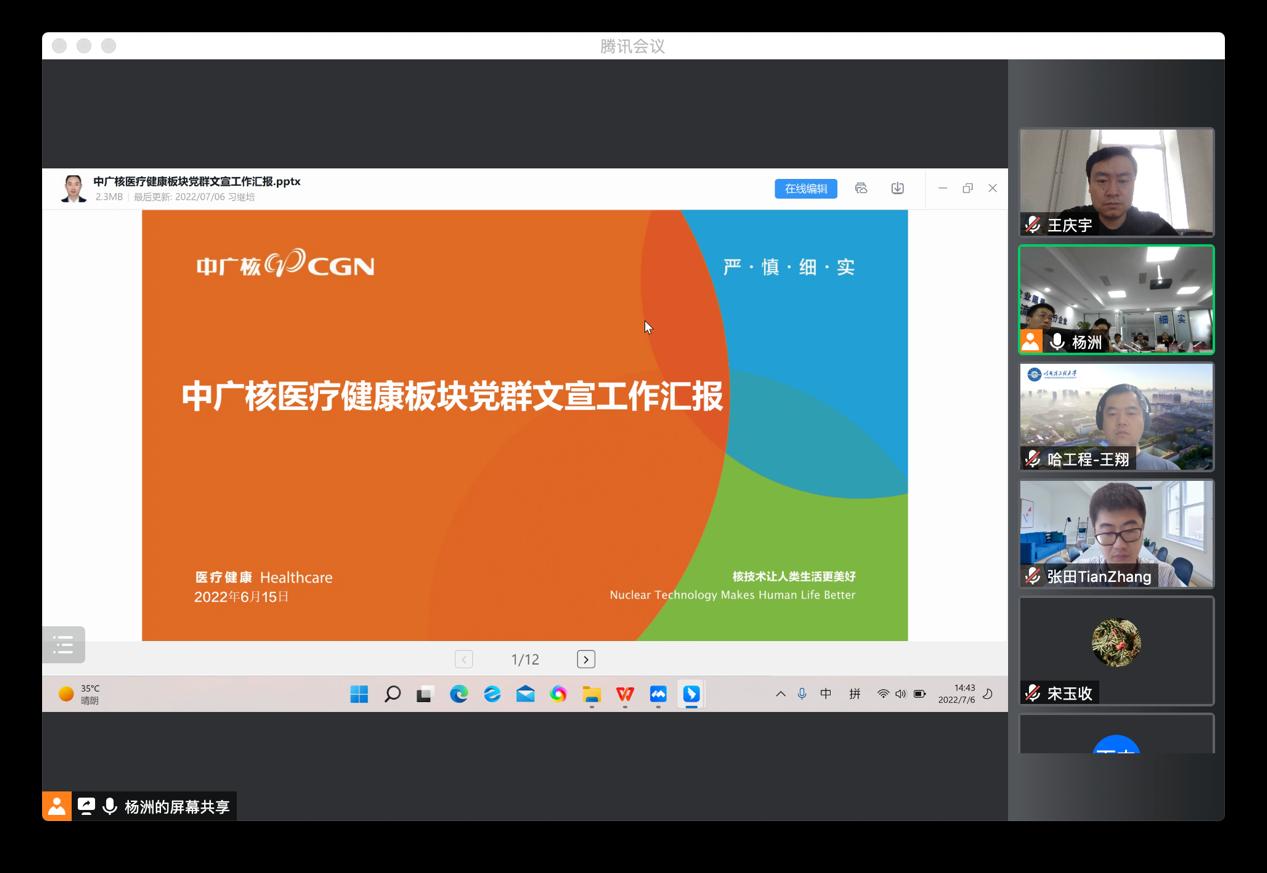1267x873 pixels.
Task: Click orange person icon in bottom status
Action: (x=56, y=806)
